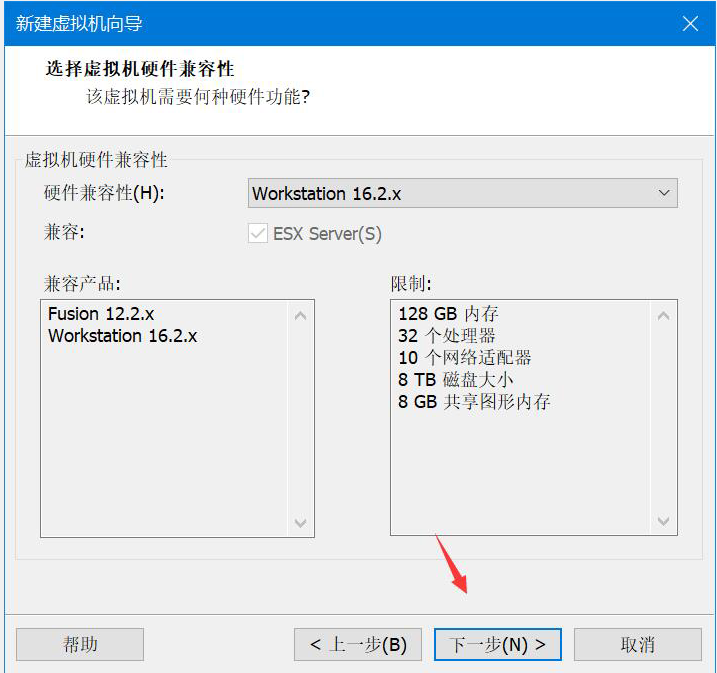Click the 限制 label
Viewport: 717px width, 673px height.
click(x=411, y=283)
